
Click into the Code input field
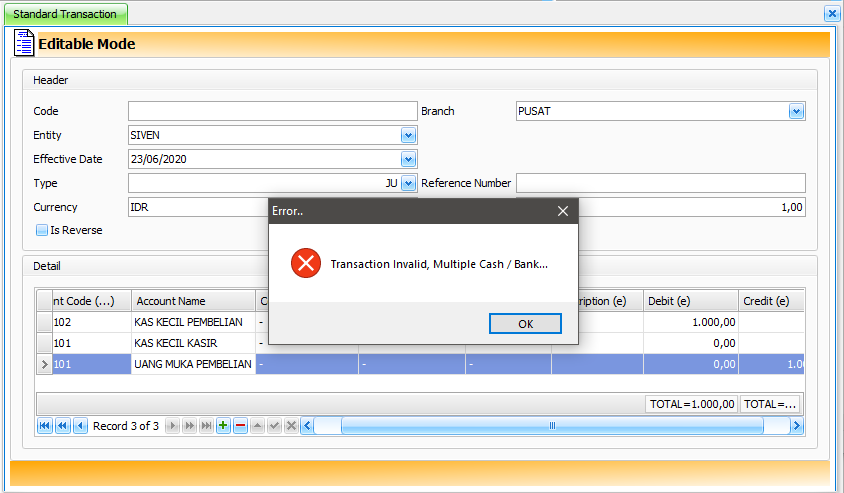272,111
